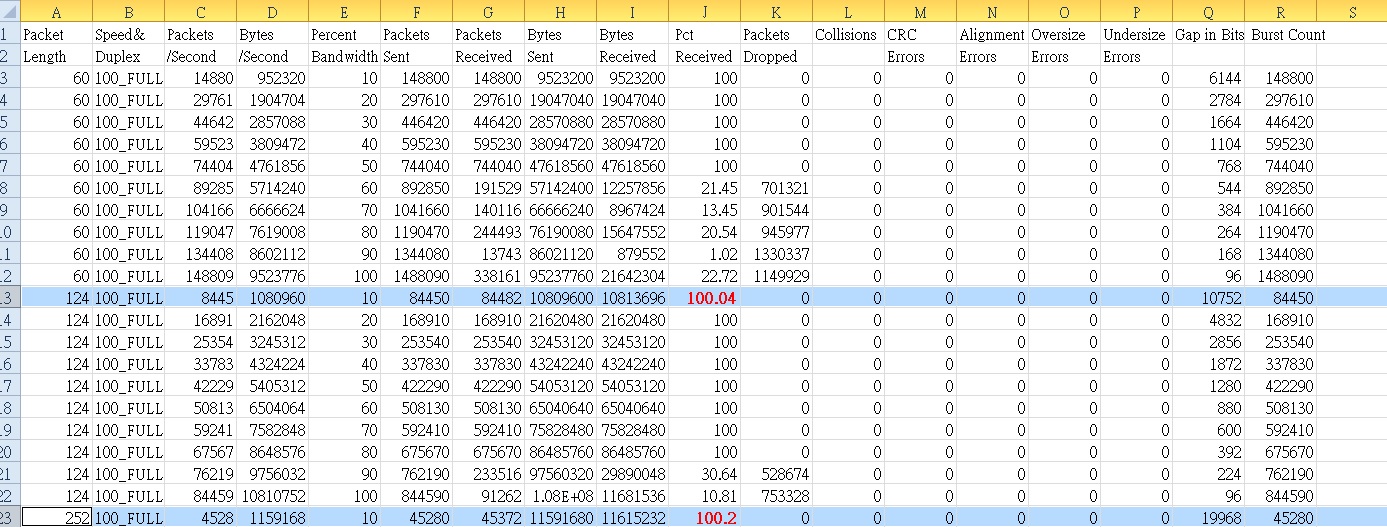Select the bytes received value 21642304
1387x527 pixels.
tap(632, 276)
